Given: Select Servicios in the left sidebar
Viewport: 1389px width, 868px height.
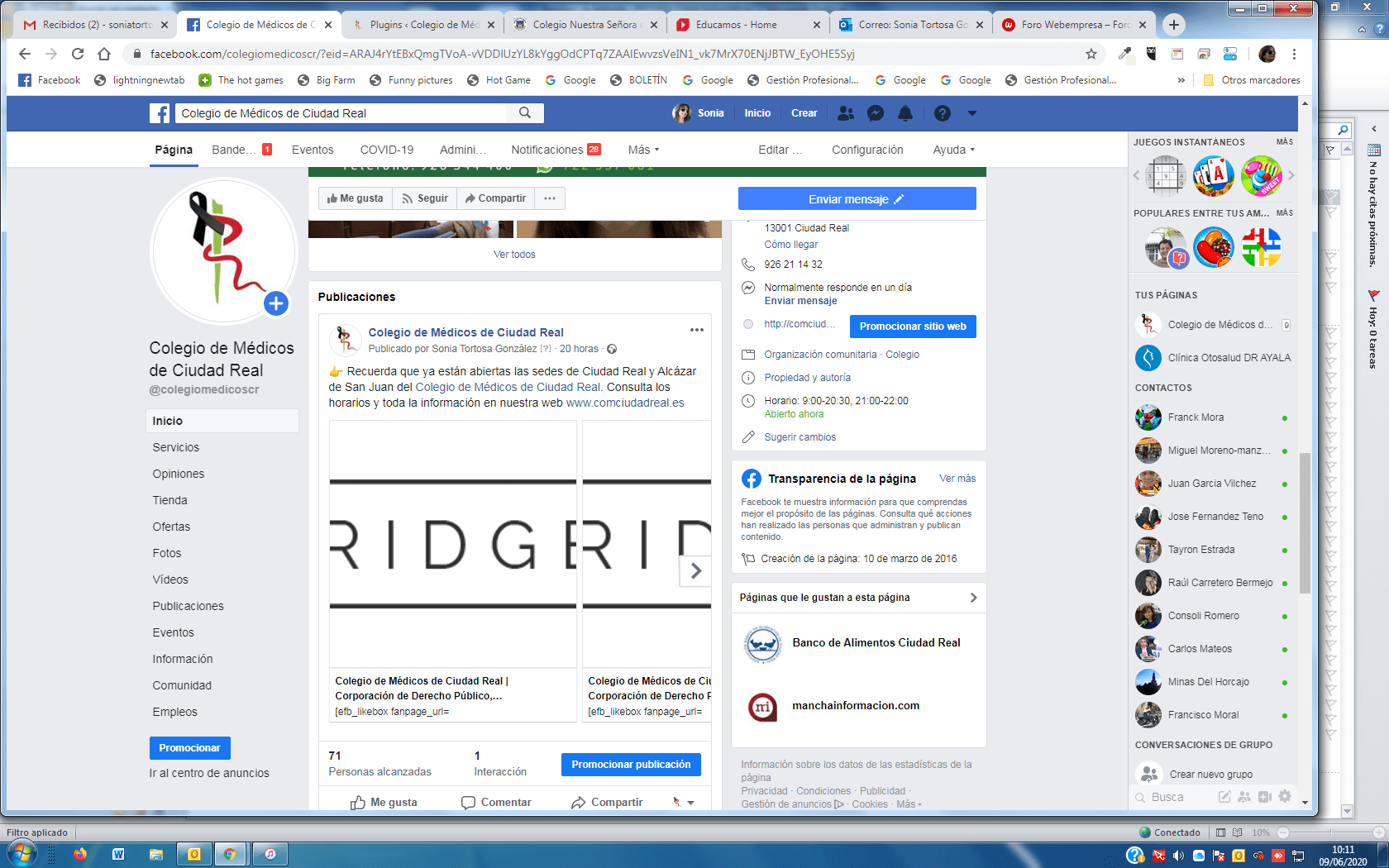Looking at the screenshot, I should point(176,447).
